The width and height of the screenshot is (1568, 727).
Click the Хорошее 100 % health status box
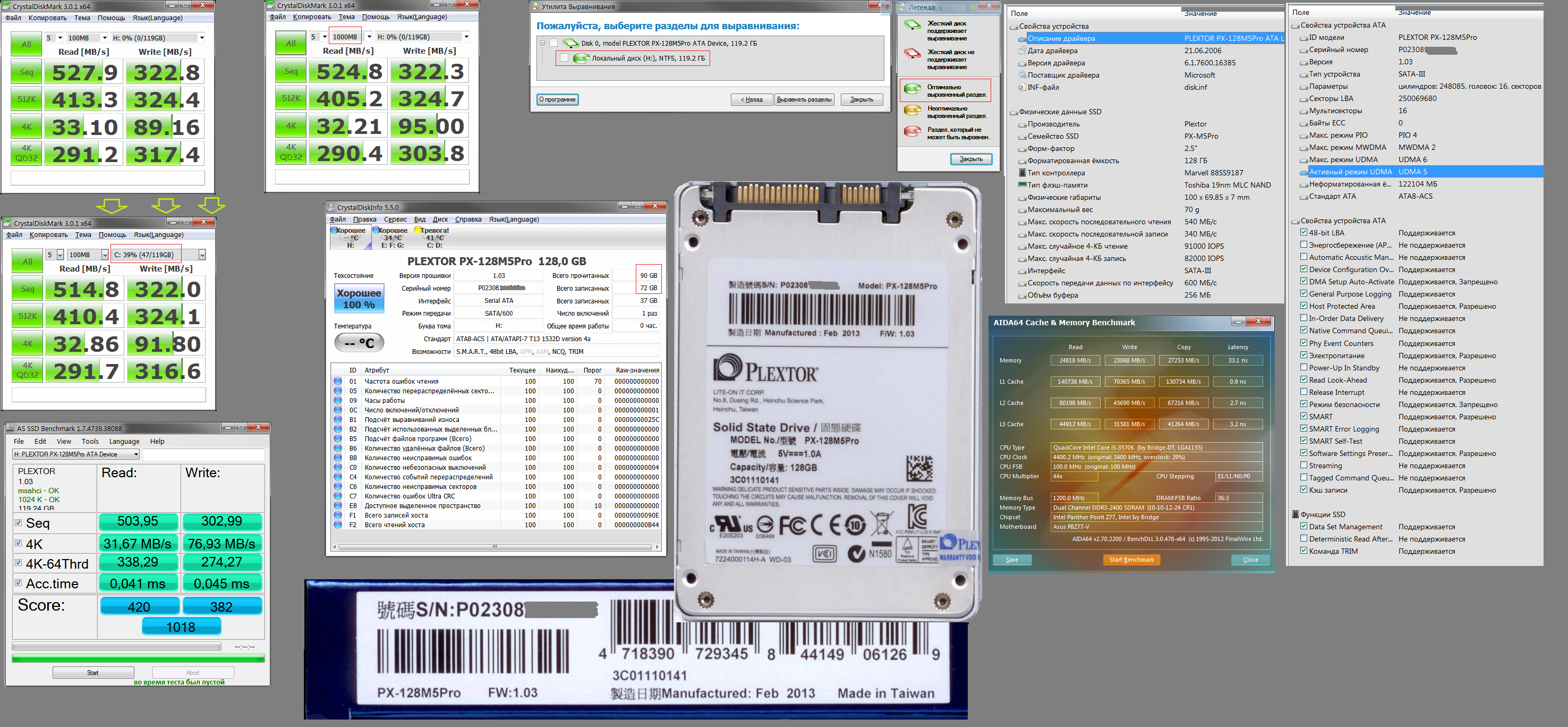click(359, 298)
